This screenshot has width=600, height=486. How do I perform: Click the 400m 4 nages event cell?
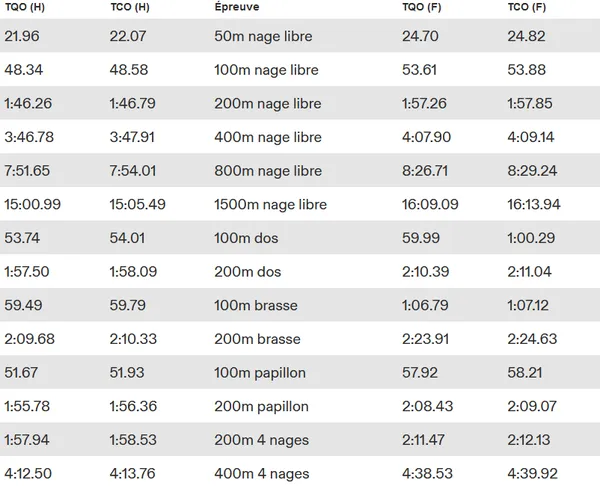pos(261,474)
